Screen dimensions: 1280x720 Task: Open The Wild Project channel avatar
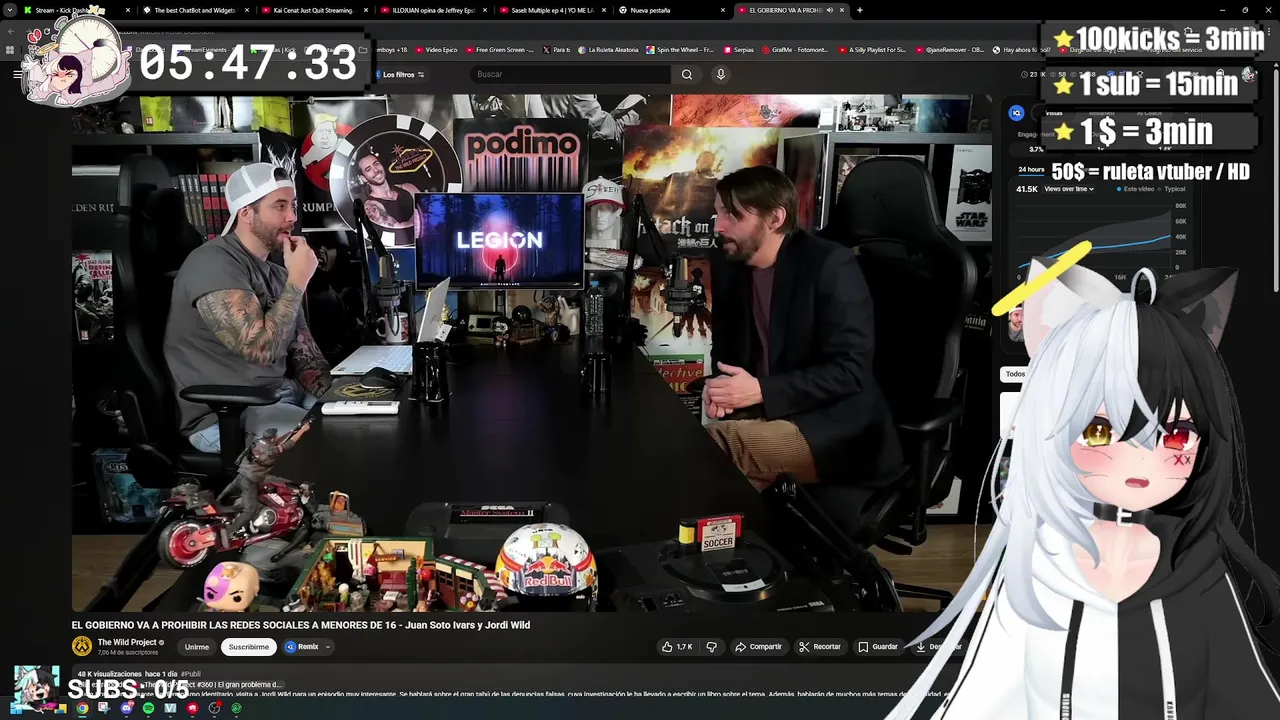82,646
